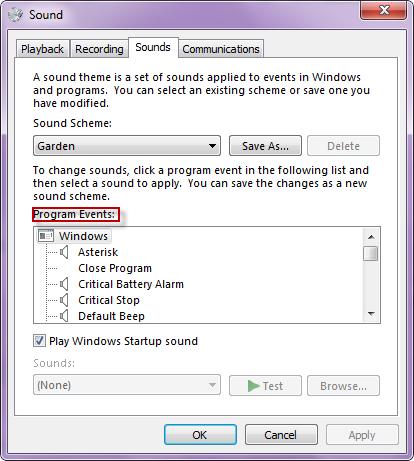Click the Cancel button
Image resolution: width=414 pixels, height=461 pixels.
point(281,435)
